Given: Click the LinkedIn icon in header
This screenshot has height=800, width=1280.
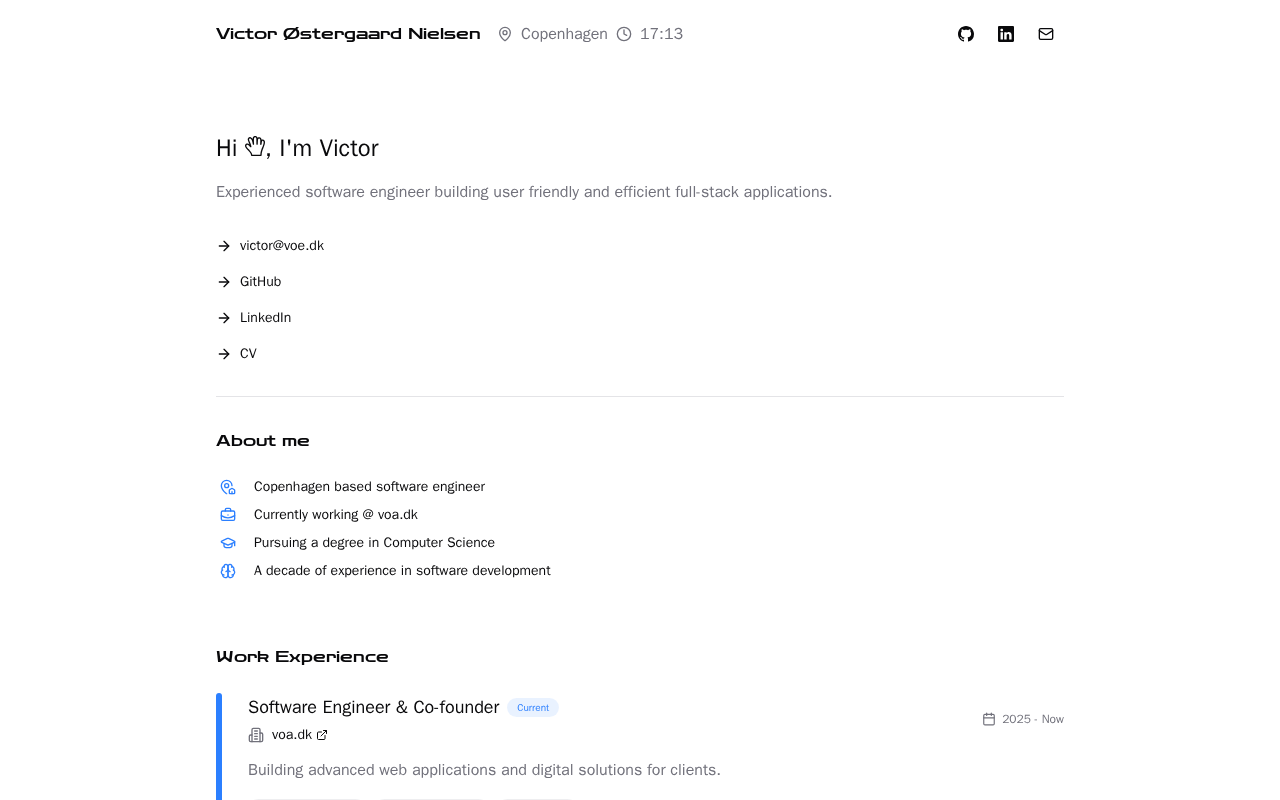Looking at the screenshot, I should point(1006,34).
